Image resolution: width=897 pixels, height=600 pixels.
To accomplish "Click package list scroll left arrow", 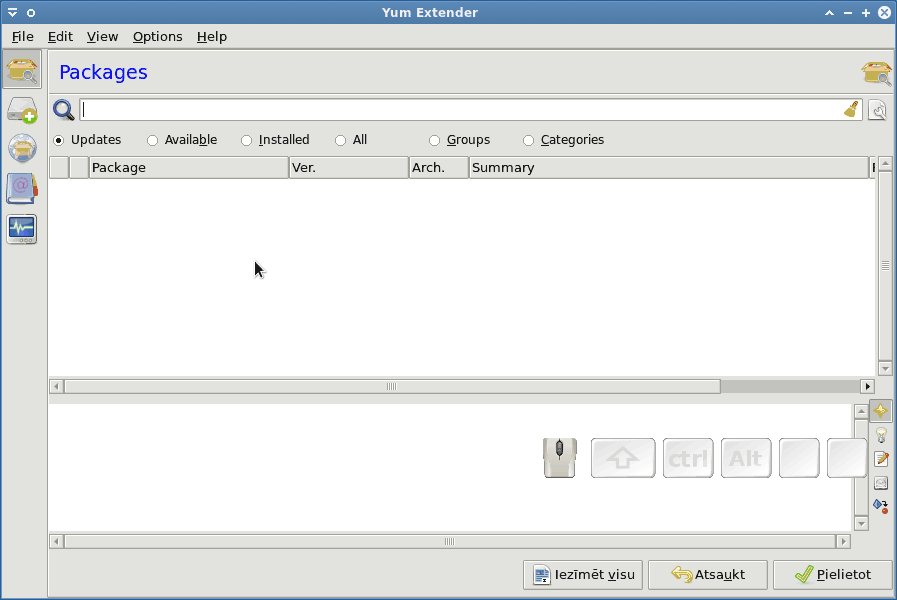I will tap(56, 387).
